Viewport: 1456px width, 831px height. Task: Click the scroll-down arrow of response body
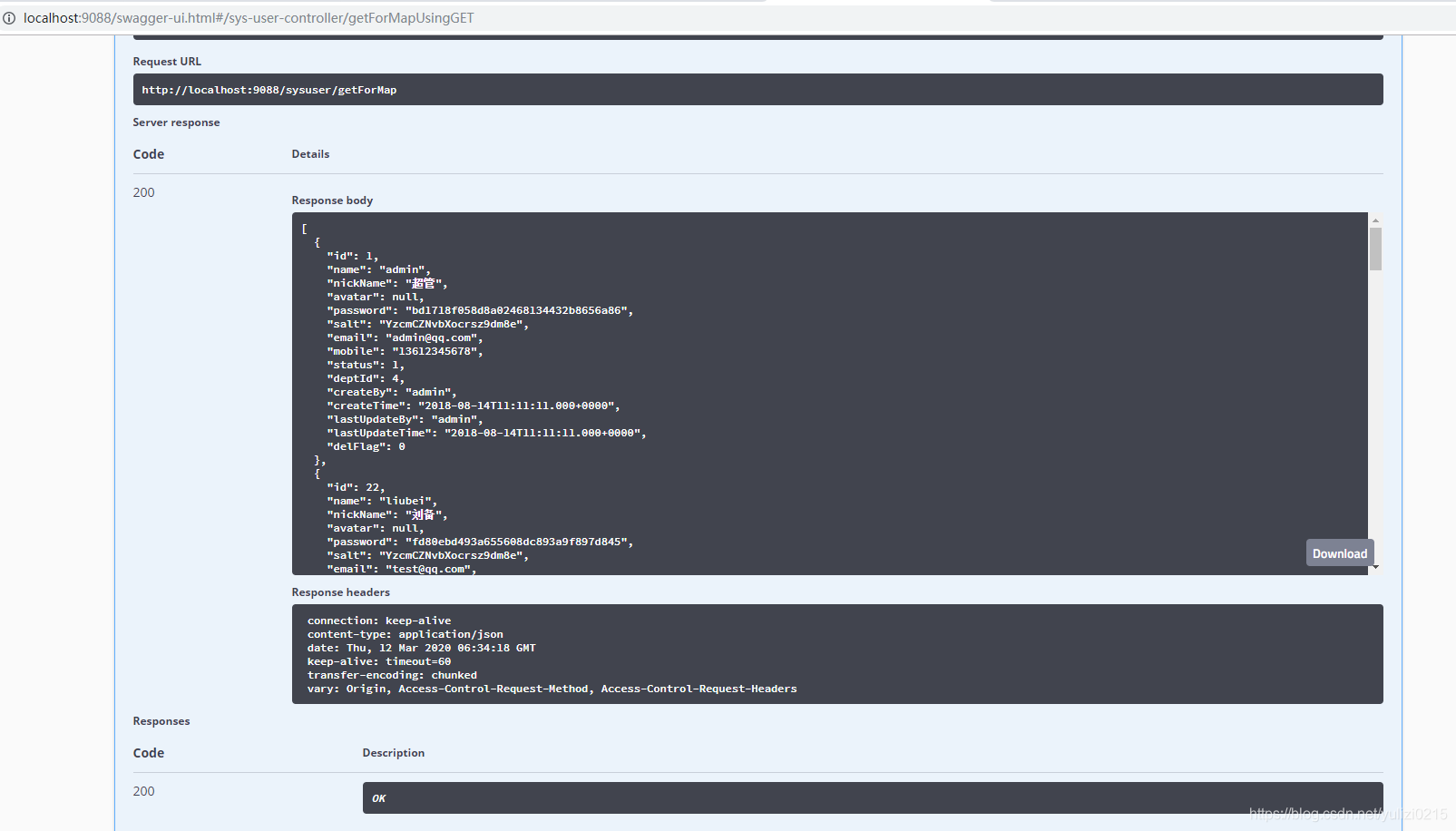(1375, 568)
